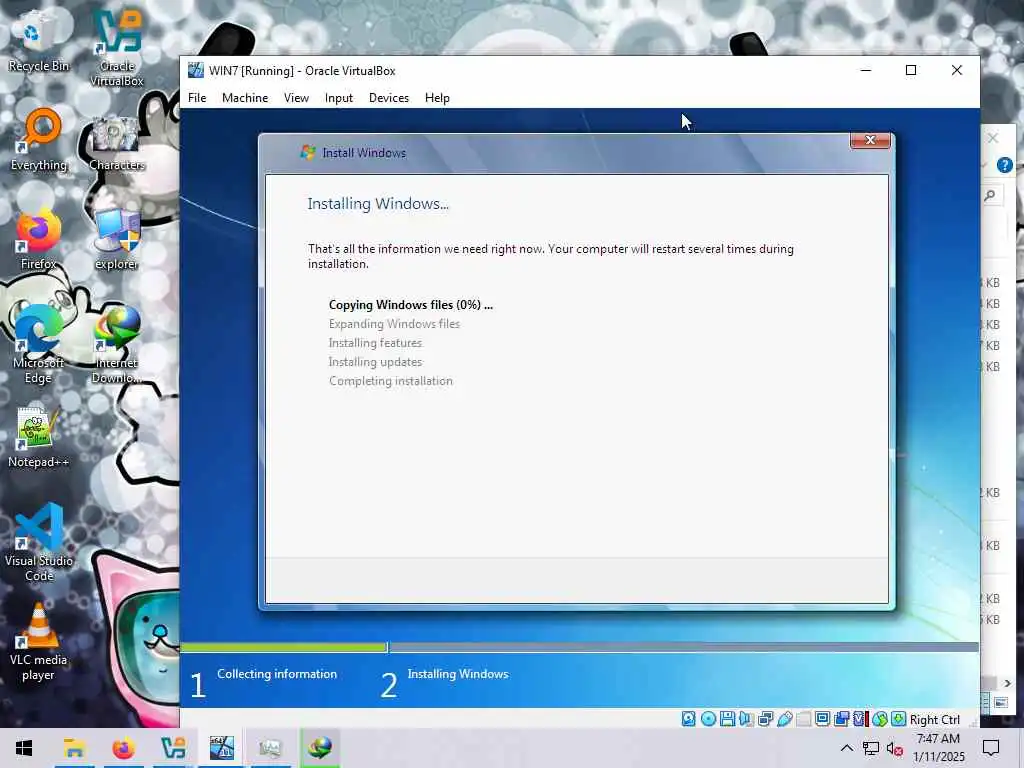Close the Install Windows dialog

point(870,140)
